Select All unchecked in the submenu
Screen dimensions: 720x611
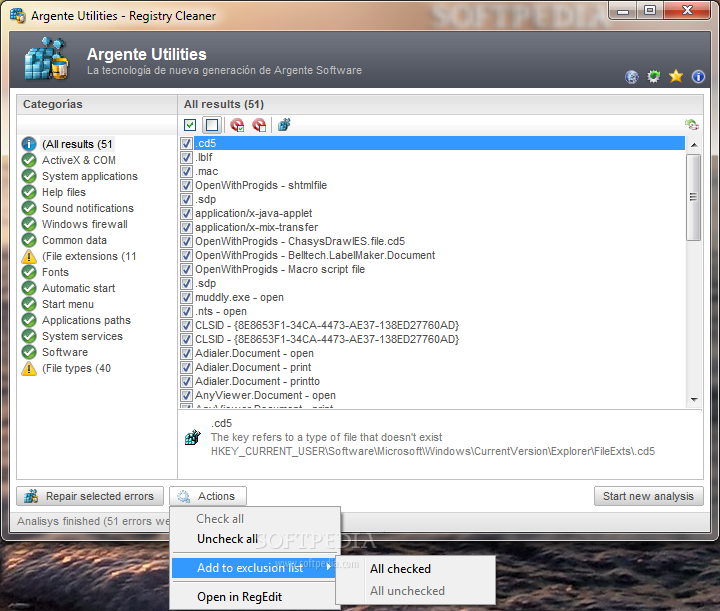pos(407,591)
